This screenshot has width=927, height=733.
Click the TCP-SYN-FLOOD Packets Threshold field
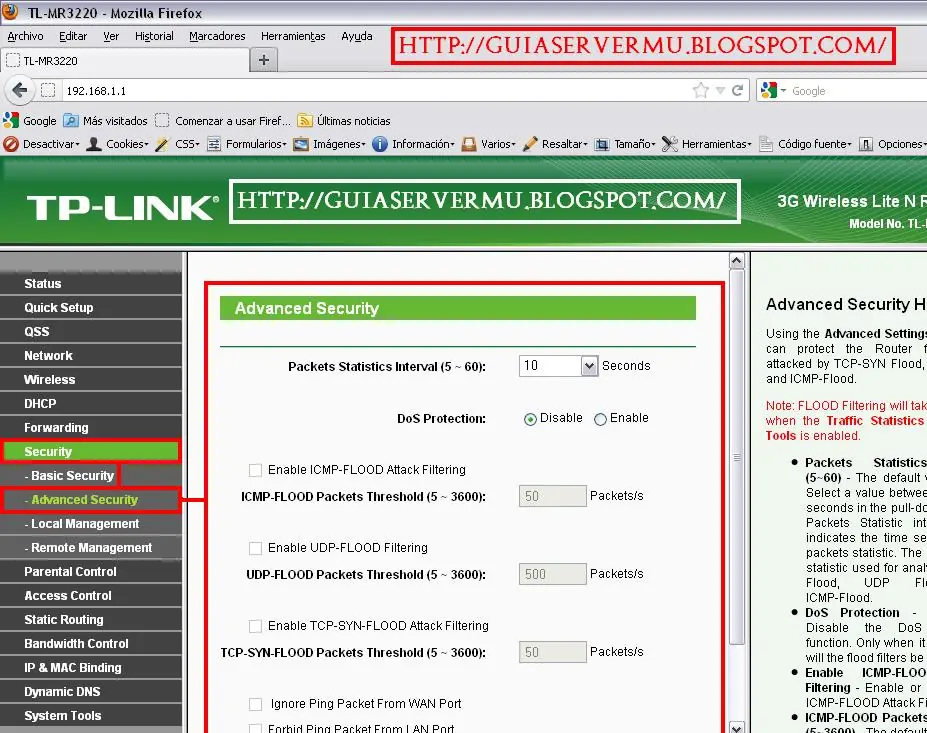[x=553, y=652]
